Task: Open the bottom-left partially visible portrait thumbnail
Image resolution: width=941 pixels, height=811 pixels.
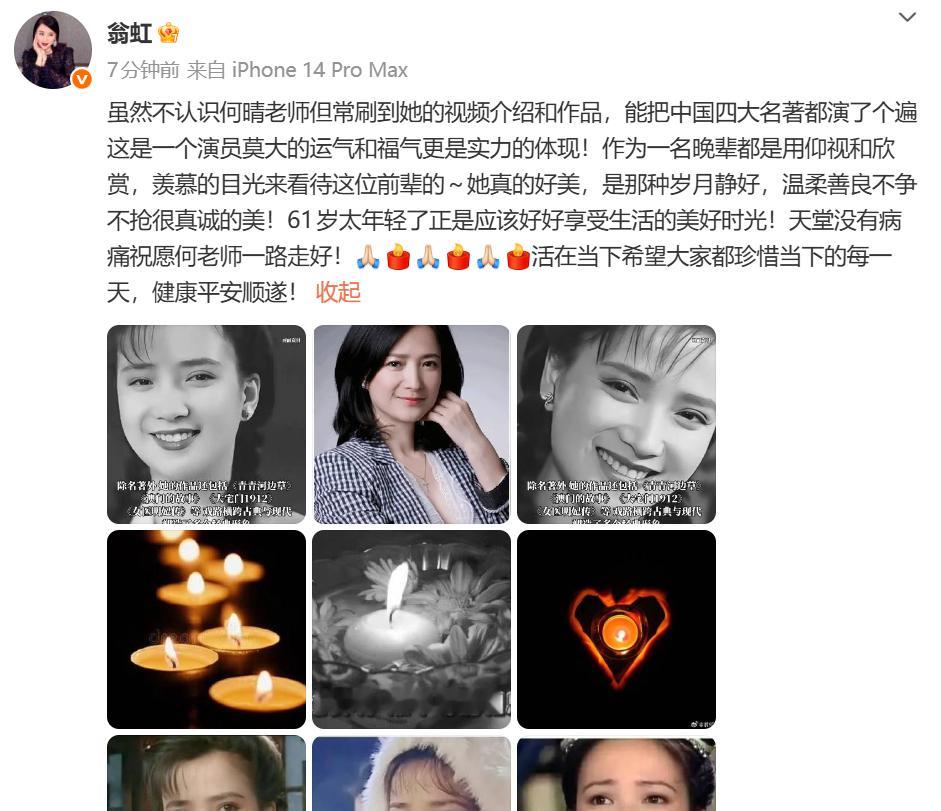Action: tap(206, 773)
